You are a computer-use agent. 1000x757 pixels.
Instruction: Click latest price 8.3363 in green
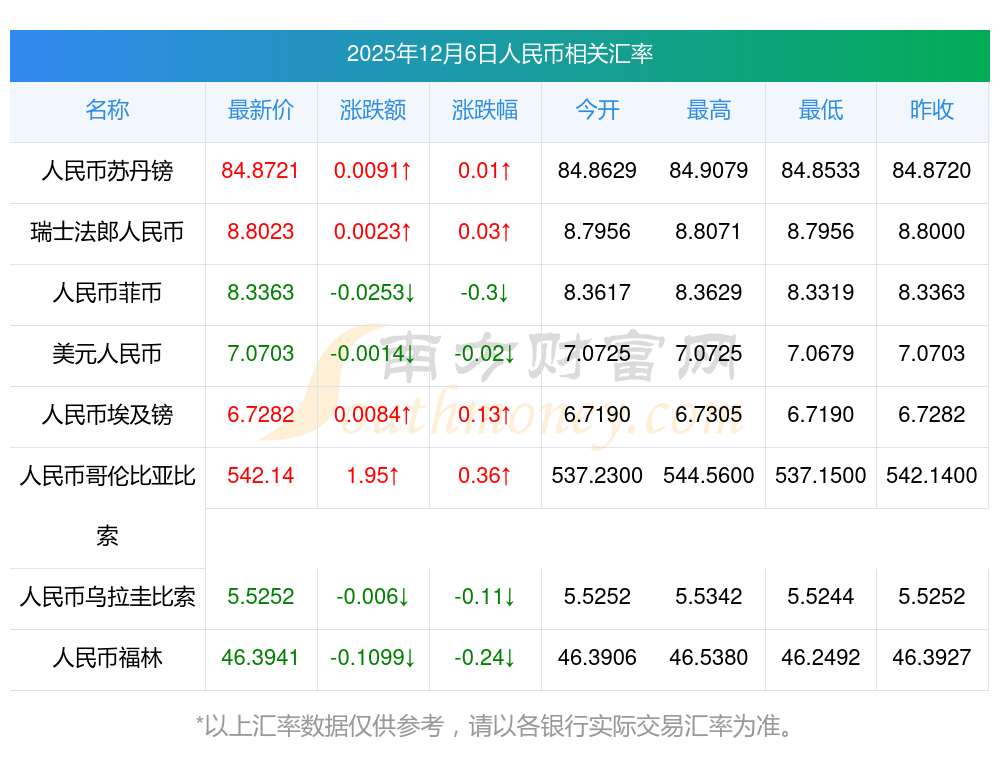260,293
